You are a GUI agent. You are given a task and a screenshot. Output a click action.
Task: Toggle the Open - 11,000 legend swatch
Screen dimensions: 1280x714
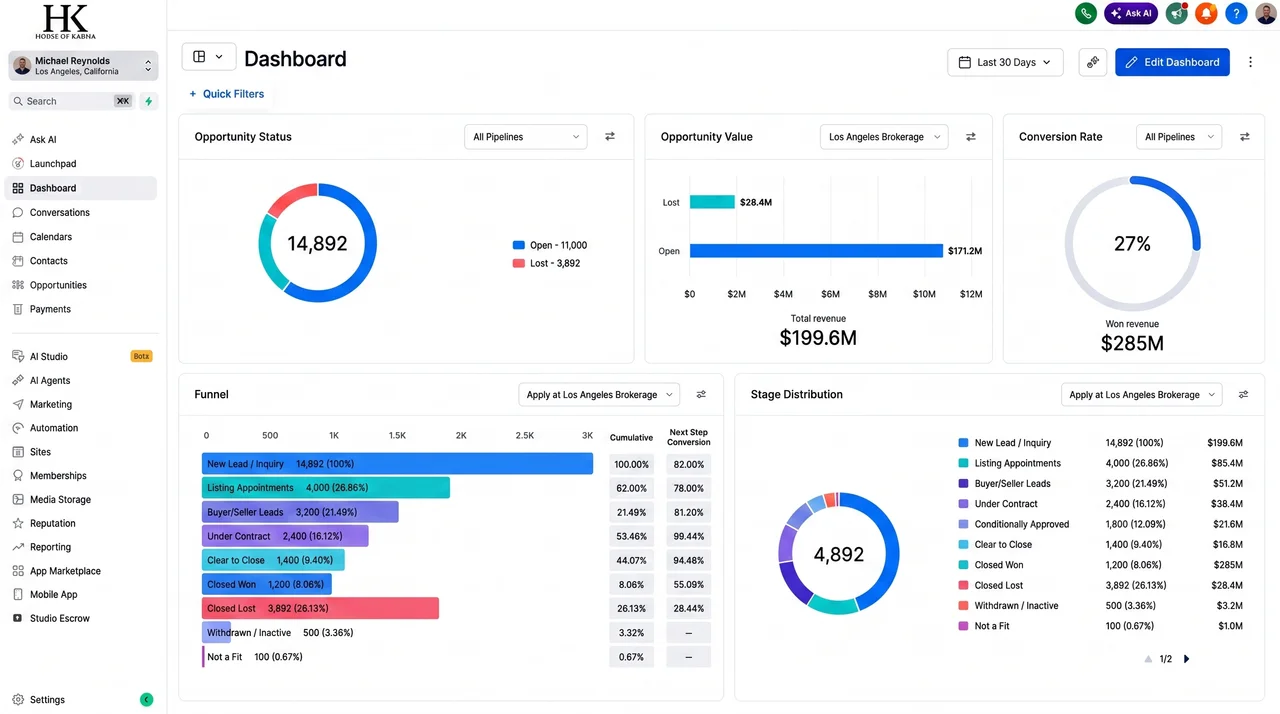pyautogui.click(x=518, y=245)
